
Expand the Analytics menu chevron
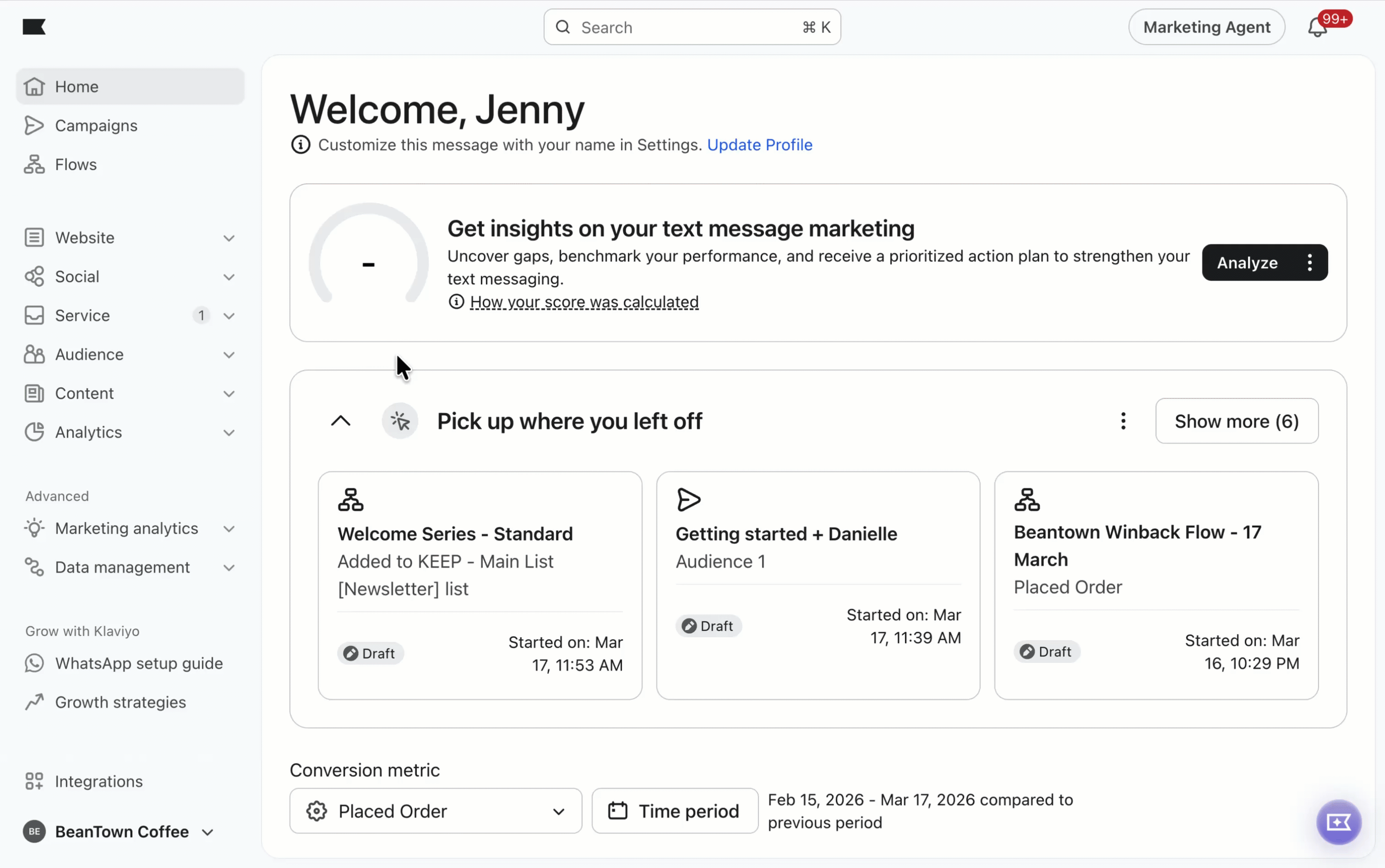229,432
